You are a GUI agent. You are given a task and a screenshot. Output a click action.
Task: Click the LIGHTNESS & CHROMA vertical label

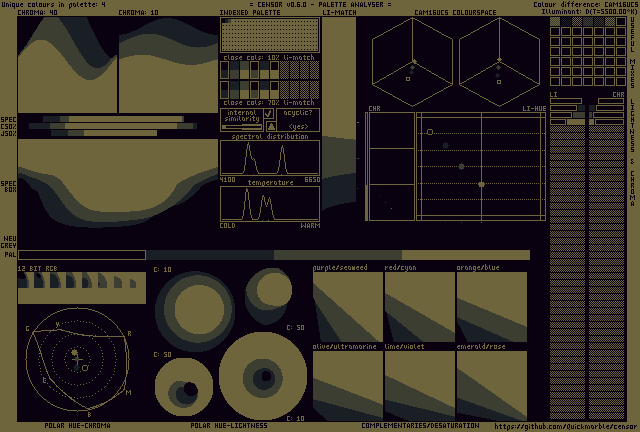tap(632, 152)
